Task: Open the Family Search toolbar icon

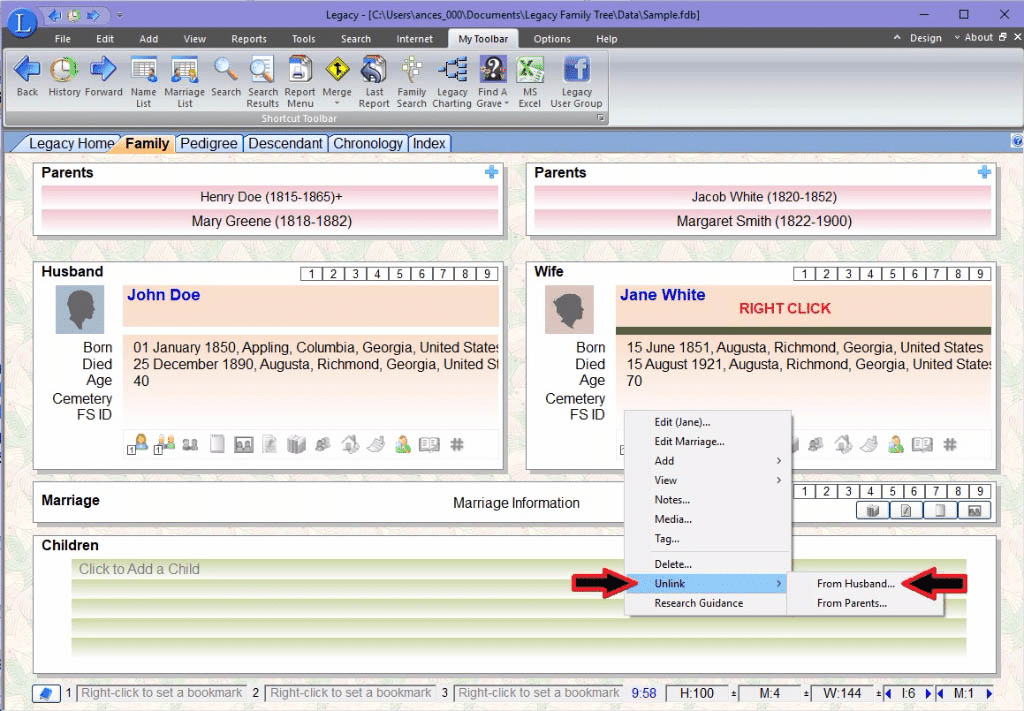Action: pyautogui.click(x=411, y=69)
